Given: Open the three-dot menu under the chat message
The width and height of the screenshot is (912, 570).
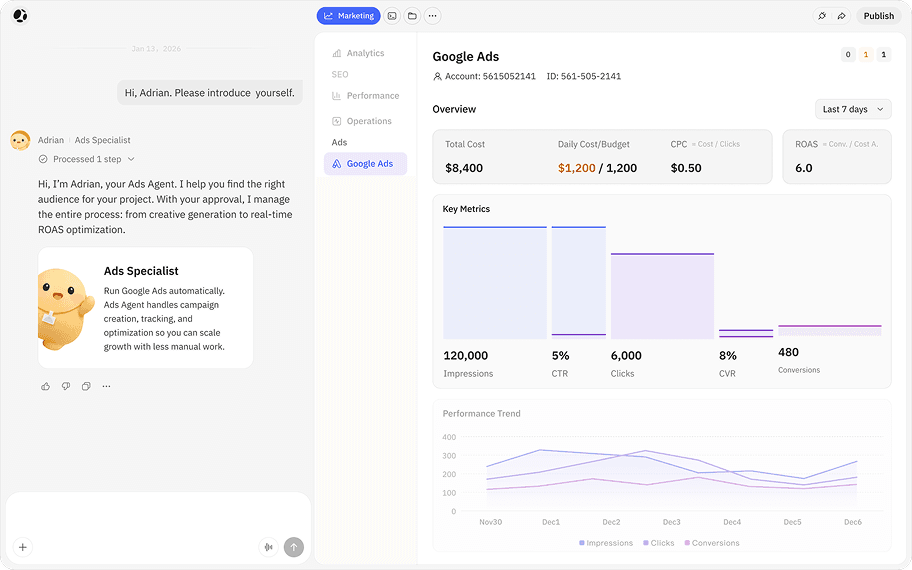Looking at the screenshot, I should [106, 386].
